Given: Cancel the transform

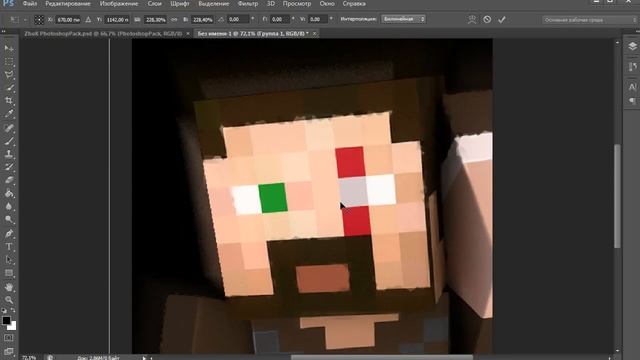Looking at the screenshot, I should coord(487,19).
